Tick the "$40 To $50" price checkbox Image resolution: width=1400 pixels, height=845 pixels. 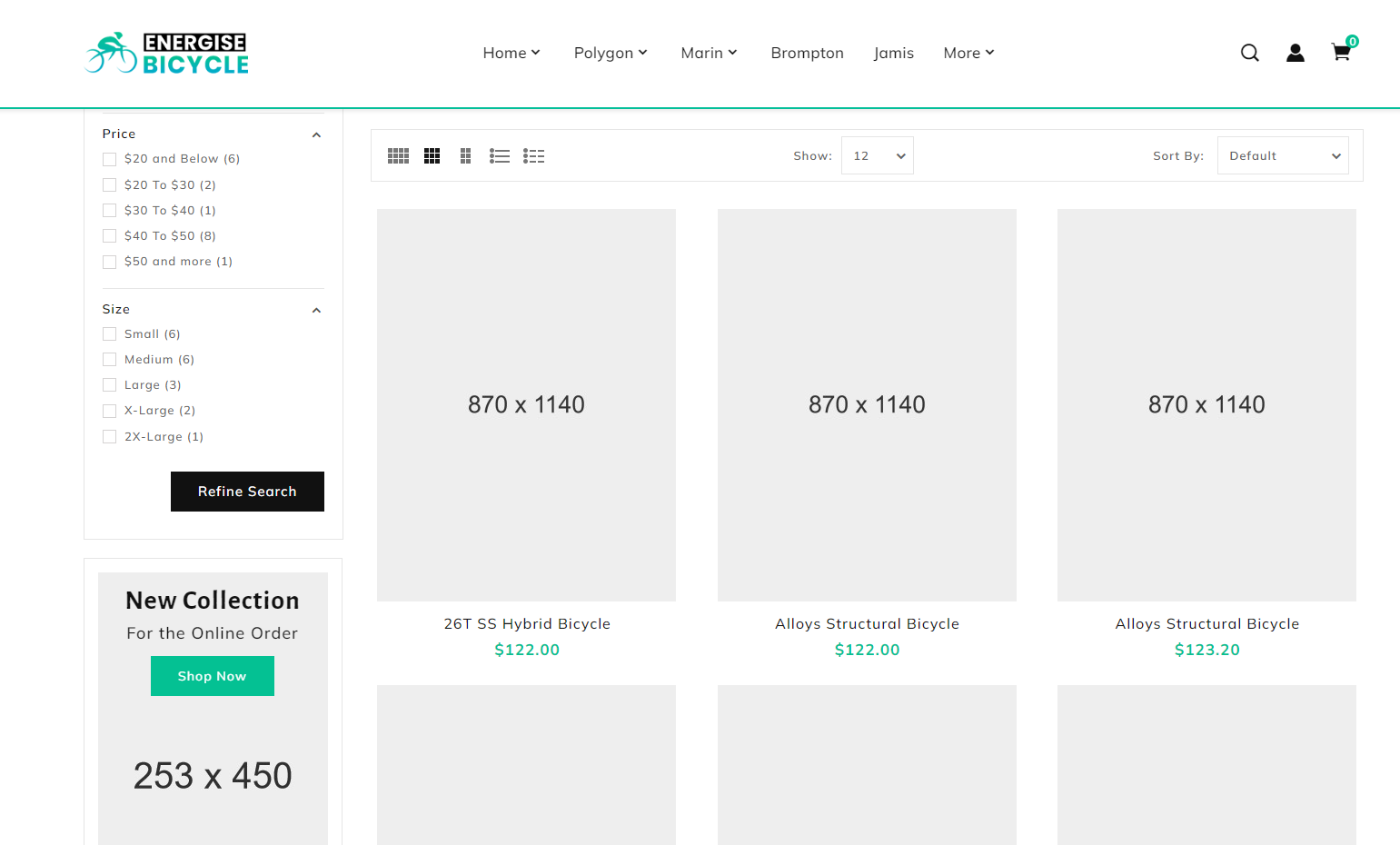pos(110,236)
